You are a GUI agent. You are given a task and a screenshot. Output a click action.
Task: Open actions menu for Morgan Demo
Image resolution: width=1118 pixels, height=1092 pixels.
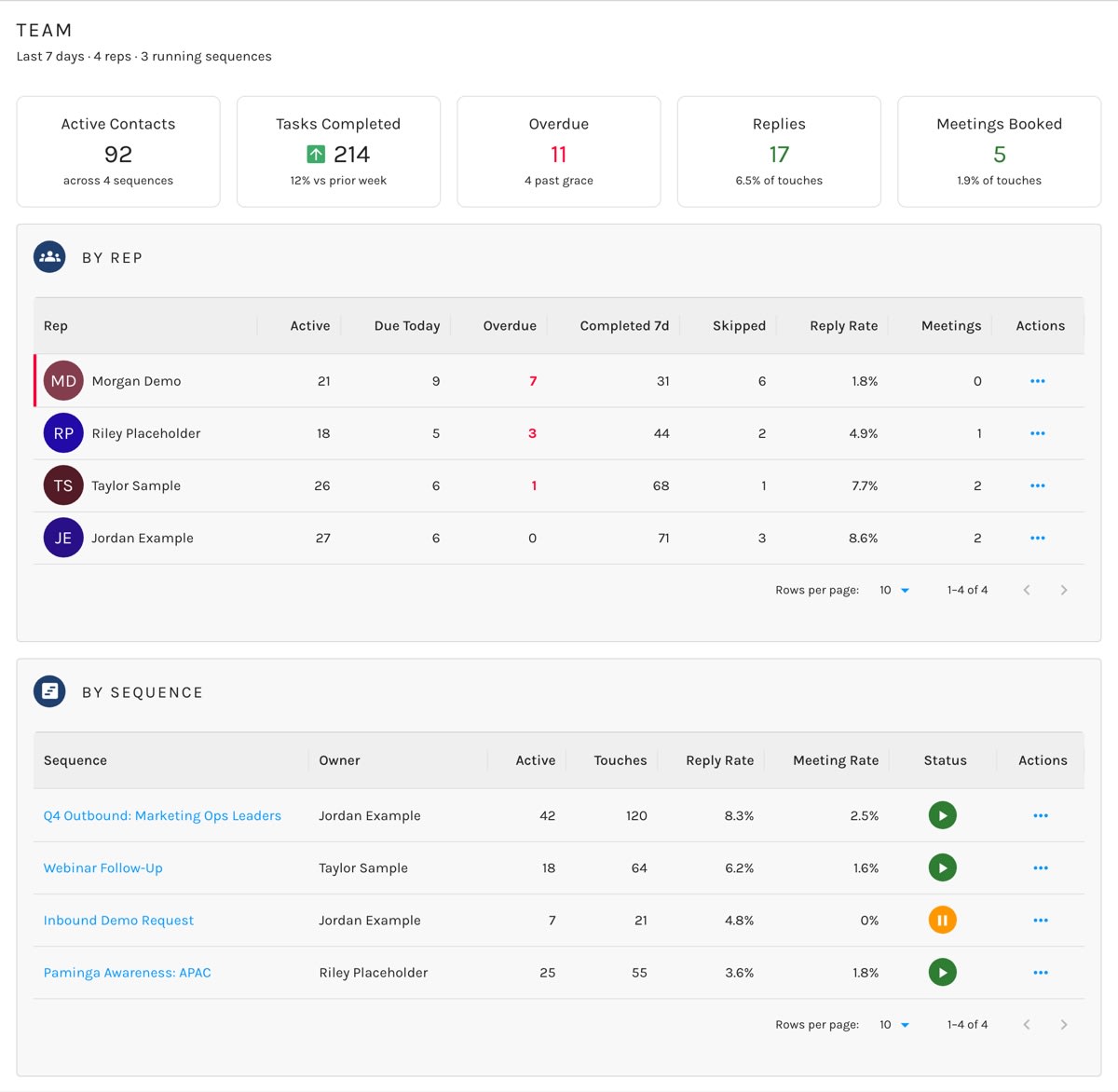(x=1037, y=381)
